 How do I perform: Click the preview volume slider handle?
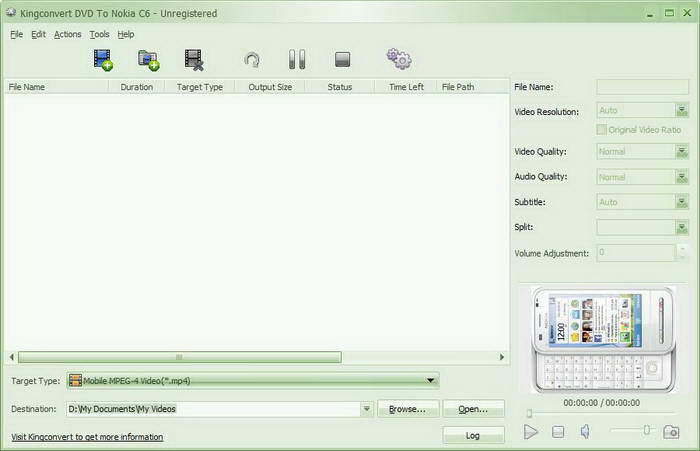click(647, 430)
